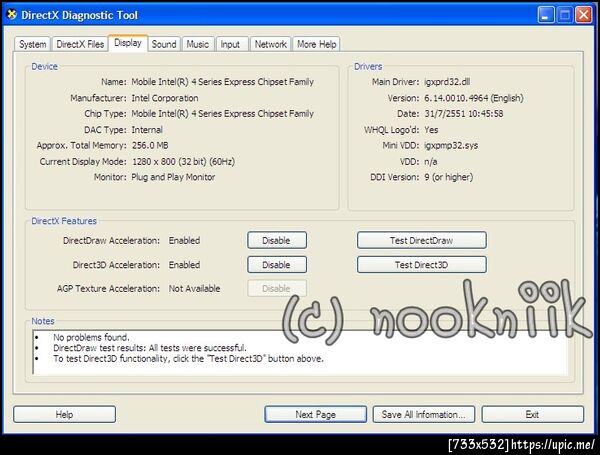This screenshot has width=600, height=455.
Task: Select the Display tab
Action: [x=128, y=43]
